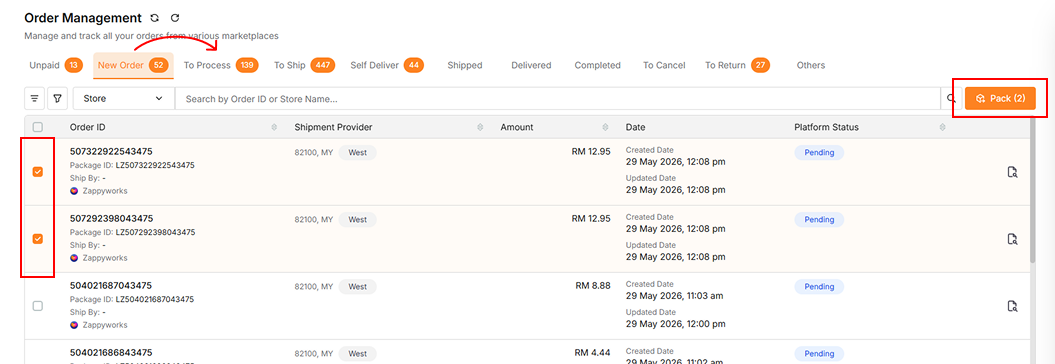The height and width of the screenshot is (364, 1055).
Task: Click Pending status of order 504021687043475
Action: click(x=819, y=287)
